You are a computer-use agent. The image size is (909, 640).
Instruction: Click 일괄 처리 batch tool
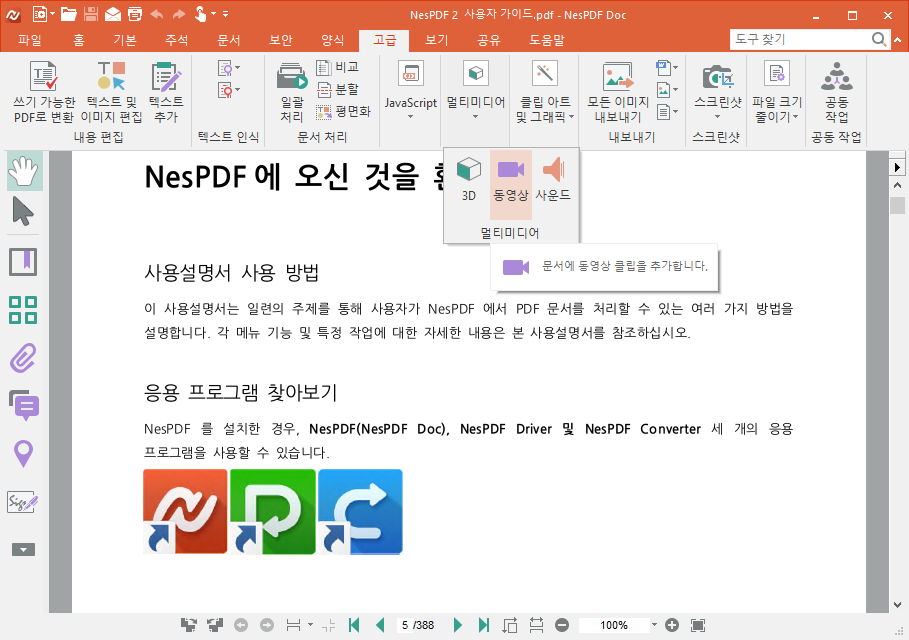pos(292,92)
